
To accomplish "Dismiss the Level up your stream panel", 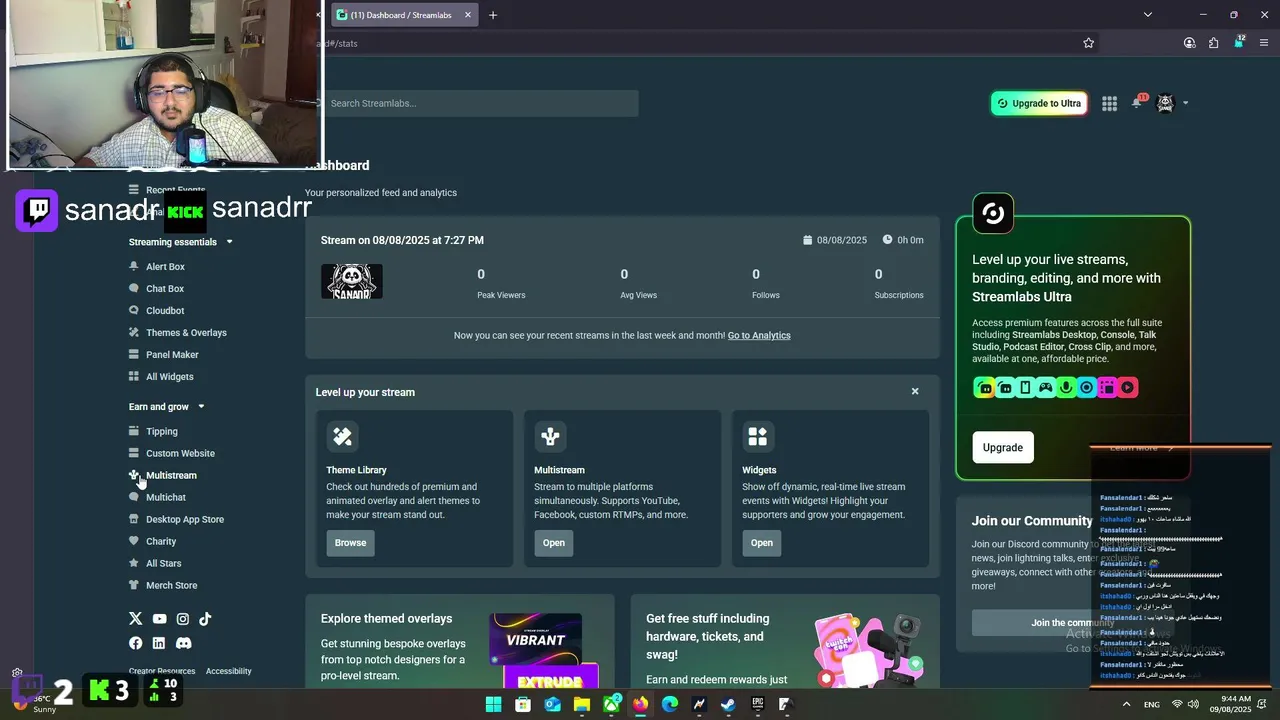I will (x=915, y=391).
